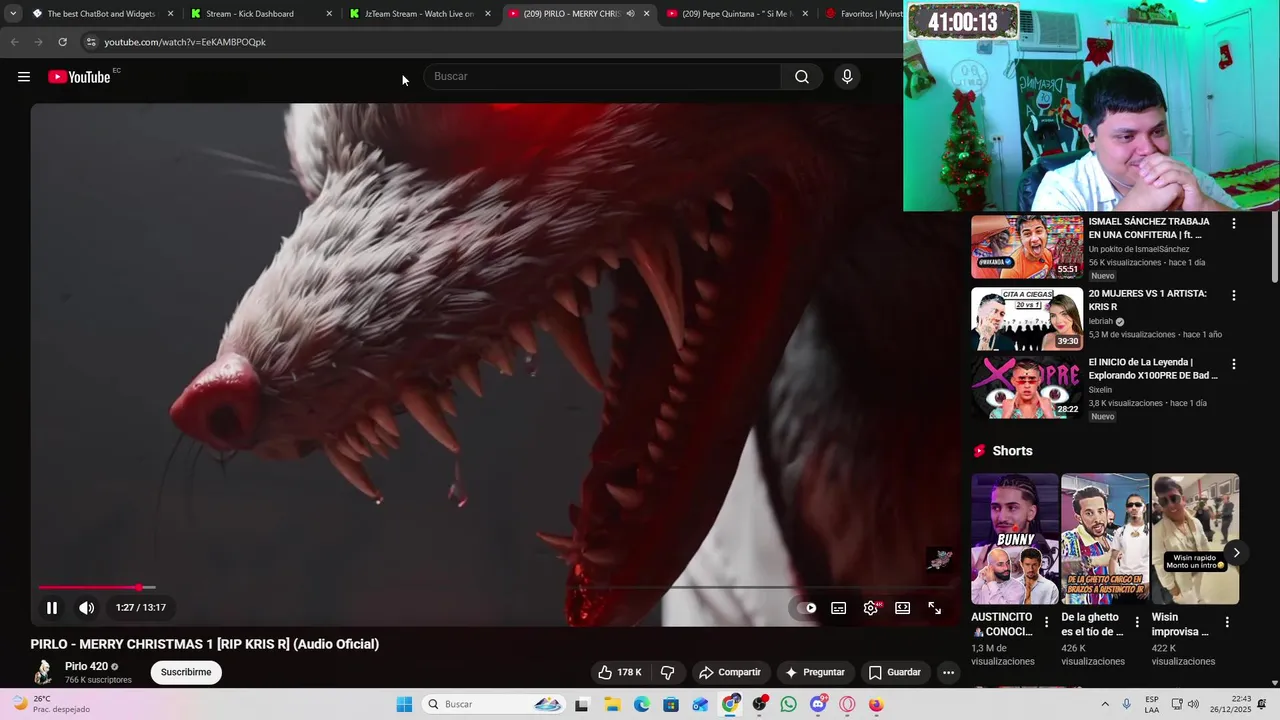This screenshot has height=720, width=1280.
Task: Click the Buscar search field on YouTube
Action: click(x=603, y=77)
